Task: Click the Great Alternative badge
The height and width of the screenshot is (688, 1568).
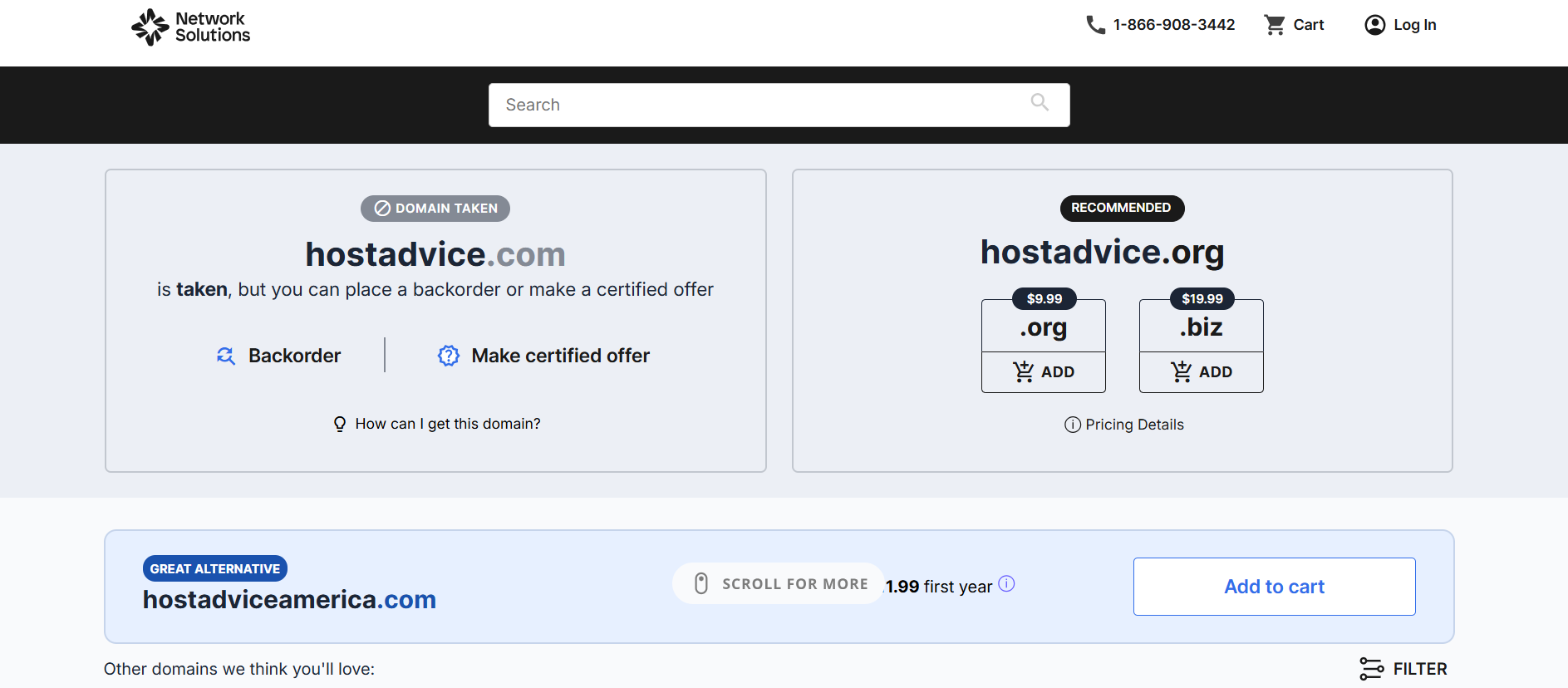Action: tap(215, 568)
